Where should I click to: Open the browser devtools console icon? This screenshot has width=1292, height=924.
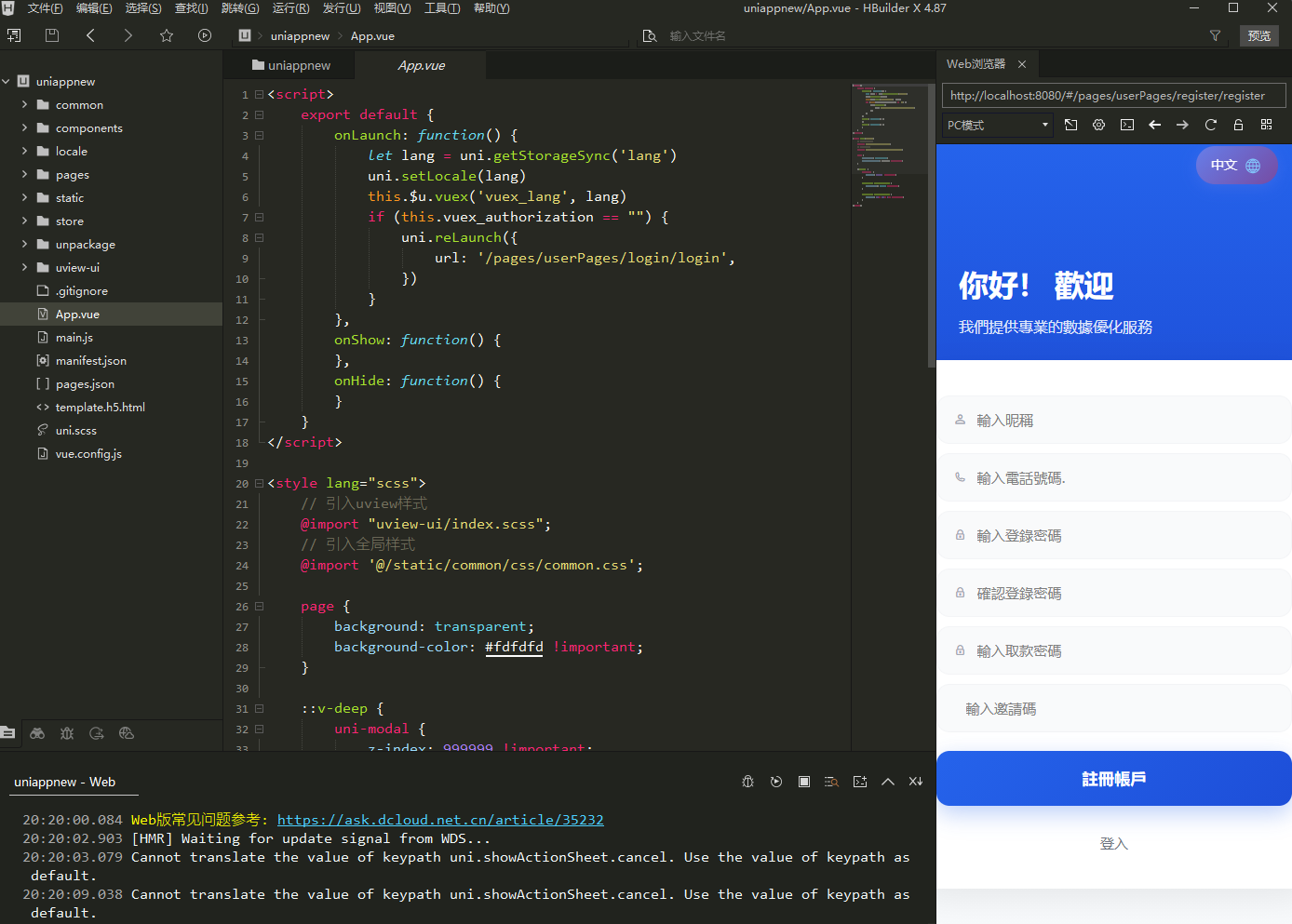1127,125
